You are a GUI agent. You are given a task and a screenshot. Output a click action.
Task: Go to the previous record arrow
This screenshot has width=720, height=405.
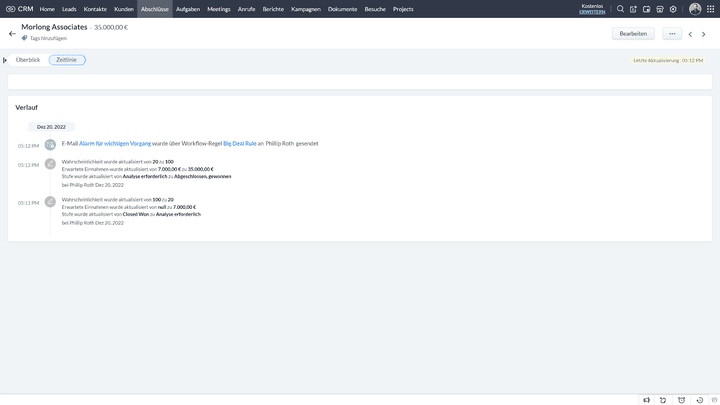(x=690, y=34)
